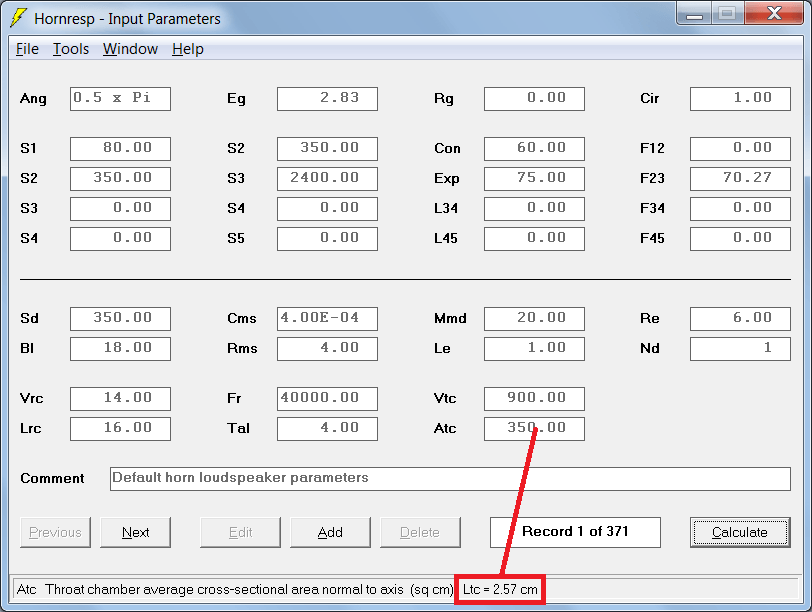Image resolution: width=812 pixels, height=612 pixels.
Task: Select the F34 input field
Action: [741, 209]
